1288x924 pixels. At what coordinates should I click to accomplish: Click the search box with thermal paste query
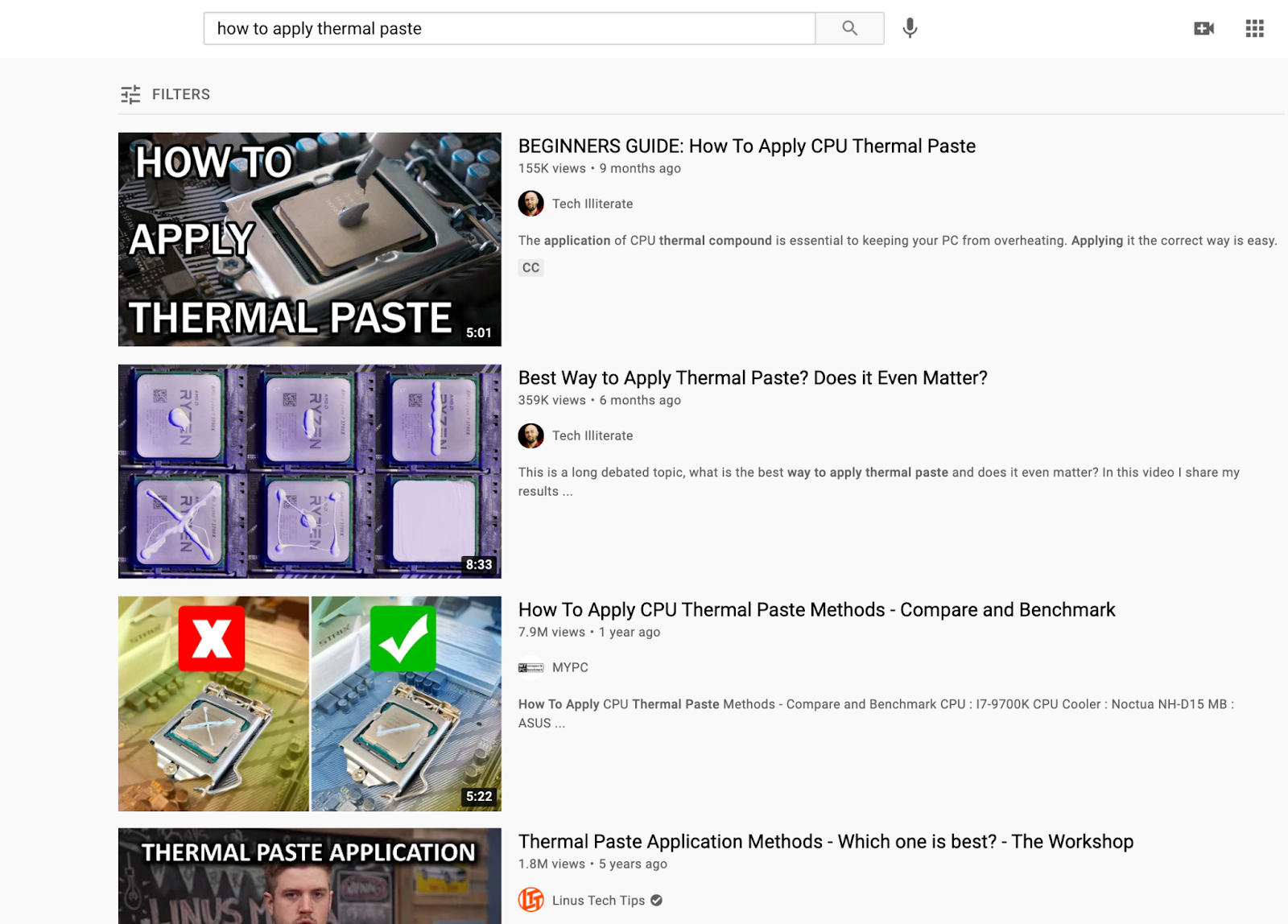pyautogui.click(x=509, y=28)
